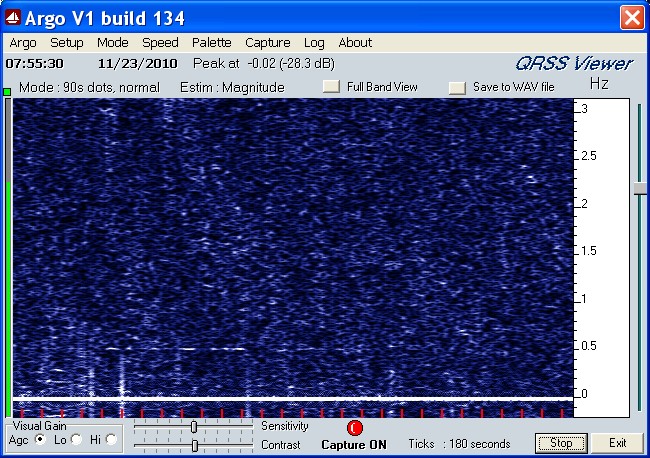This screenshot has width=650, height=458.
Task: Open the About menu
Action: 355,43
